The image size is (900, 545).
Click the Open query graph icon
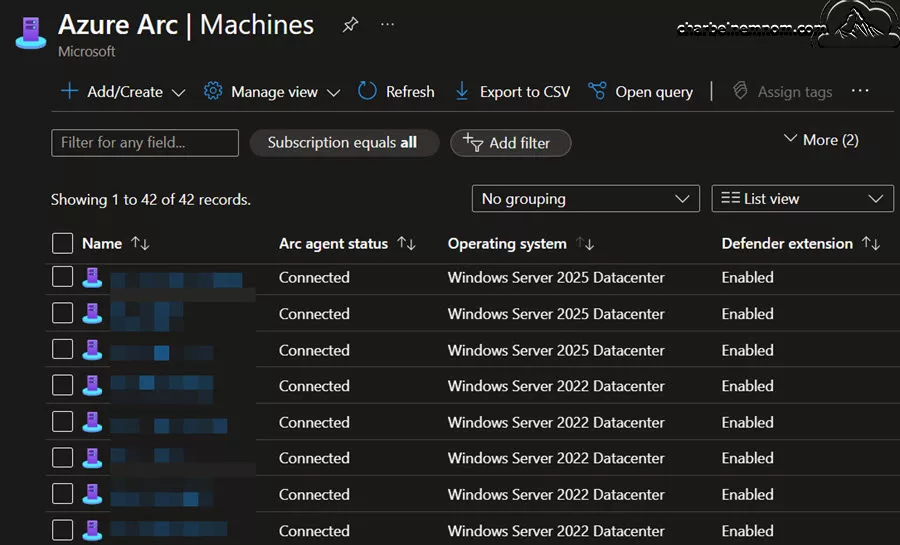coord(597,91)
